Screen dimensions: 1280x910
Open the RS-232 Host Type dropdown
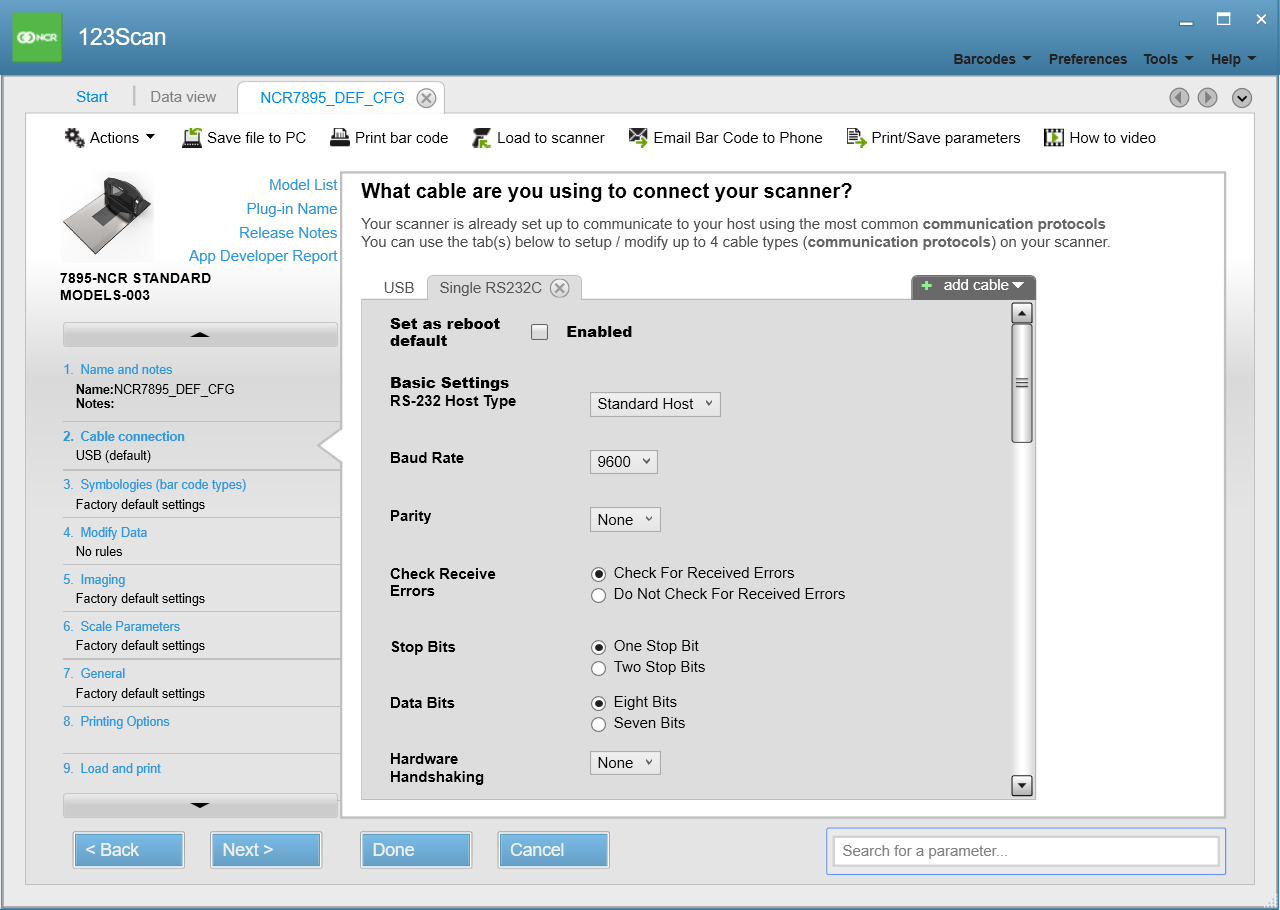tap(655, 404)
